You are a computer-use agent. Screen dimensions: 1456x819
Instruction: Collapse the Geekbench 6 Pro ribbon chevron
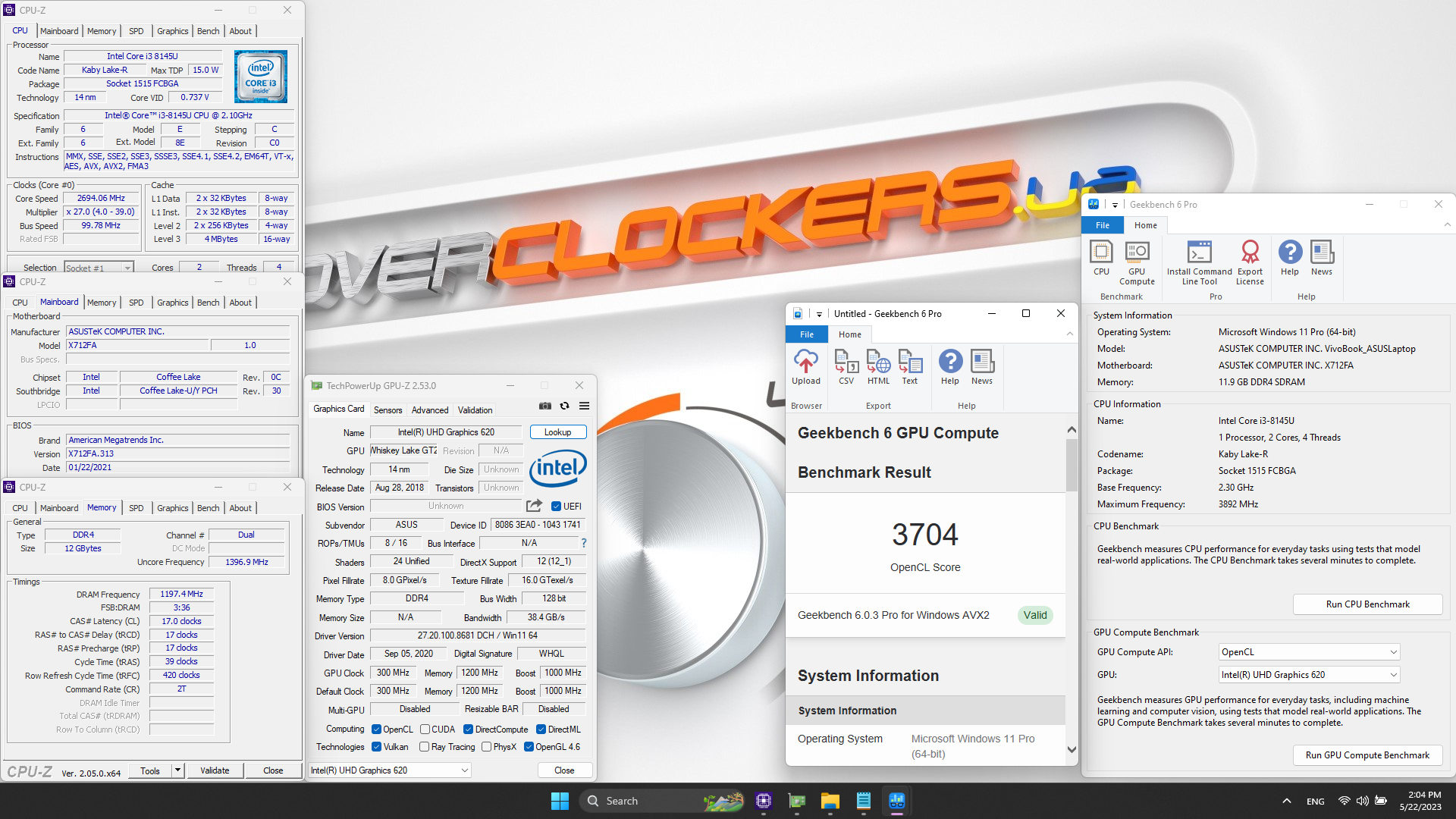click(x=1447, y=225)
